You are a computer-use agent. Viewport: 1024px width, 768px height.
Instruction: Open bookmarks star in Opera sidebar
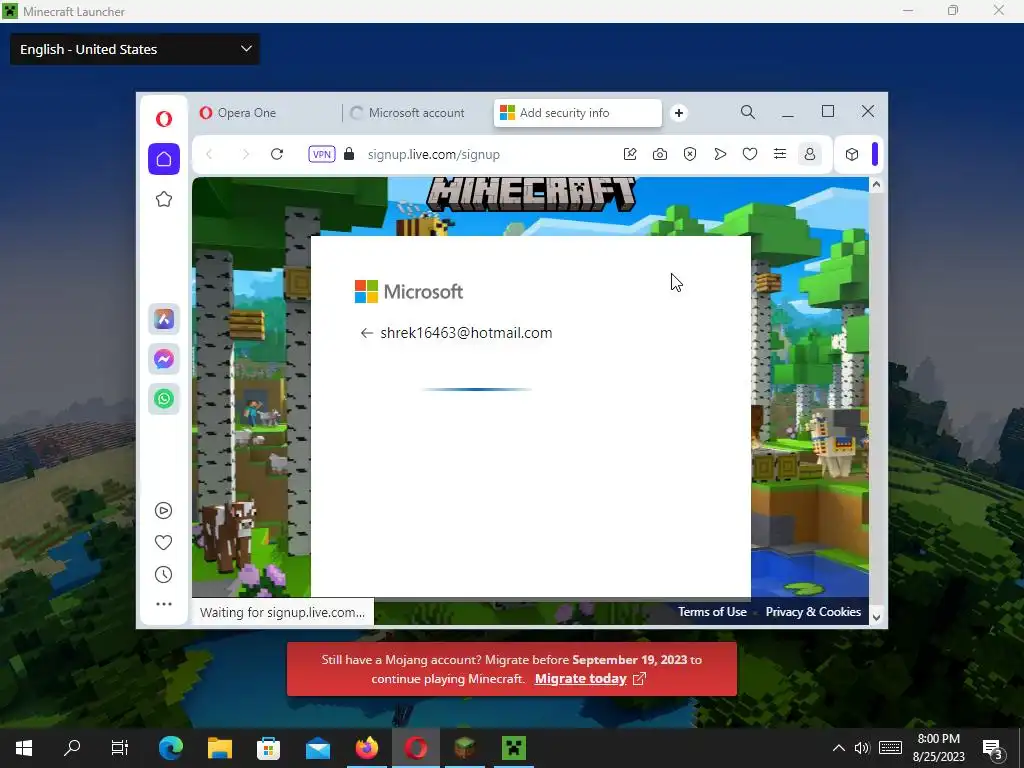point(164,199)
